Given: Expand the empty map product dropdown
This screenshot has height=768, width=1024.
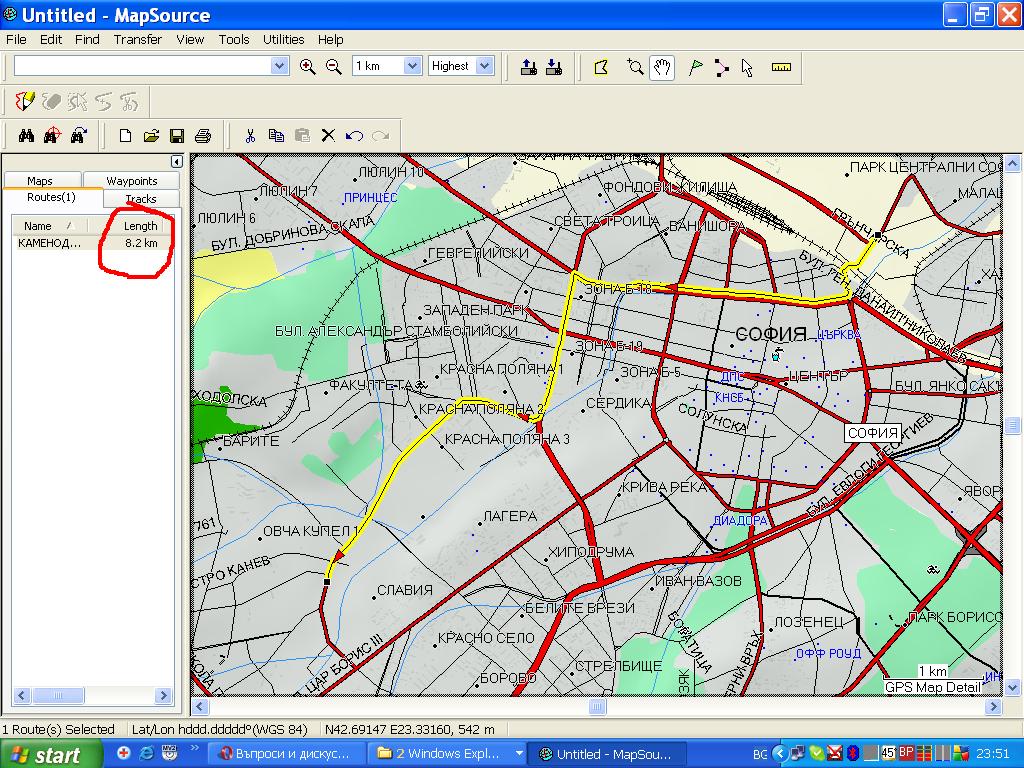Looking at the screenshot, I should point(279,66).
